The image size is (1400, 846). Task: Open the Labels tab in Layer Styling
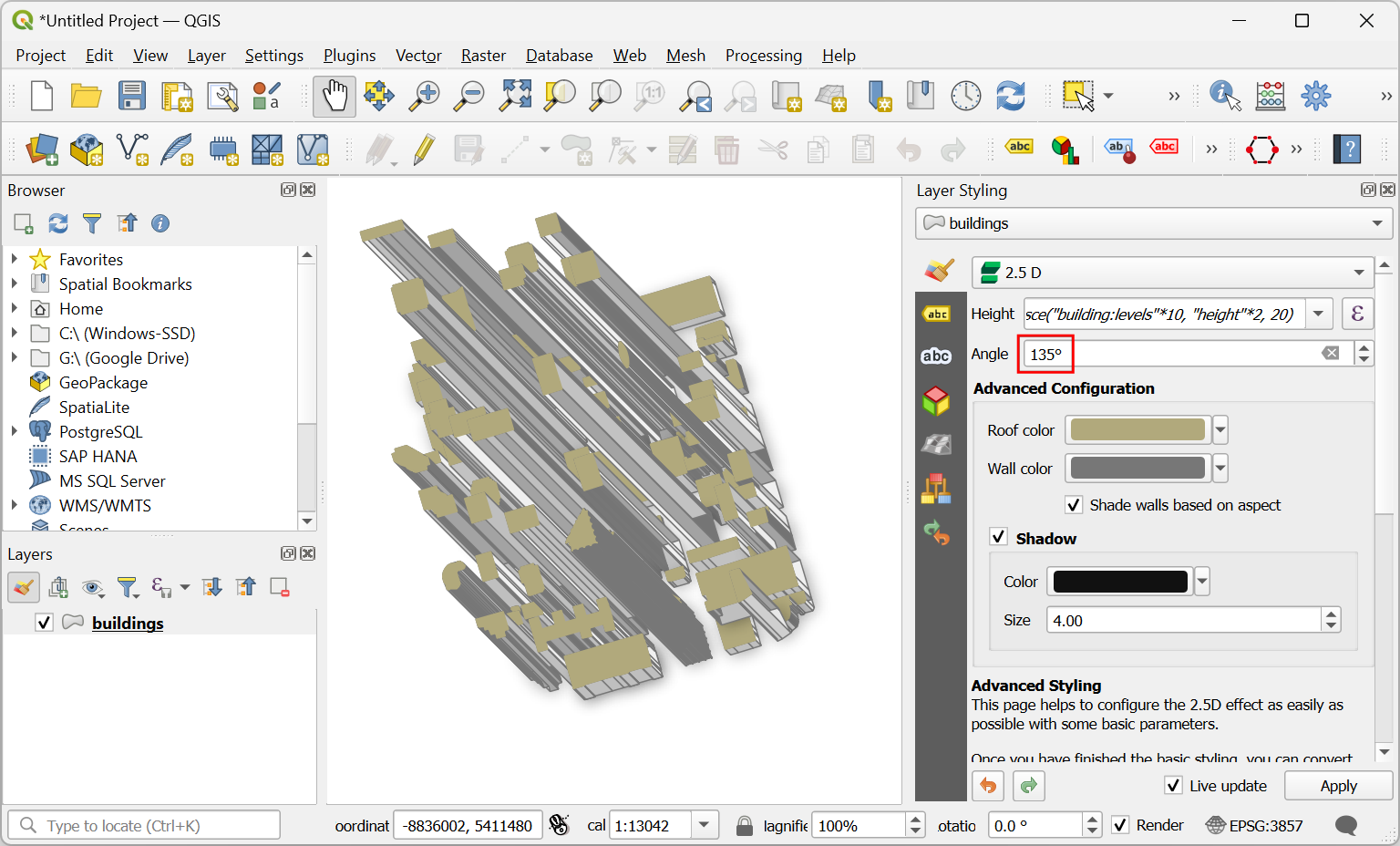click(x=937, y=315)
